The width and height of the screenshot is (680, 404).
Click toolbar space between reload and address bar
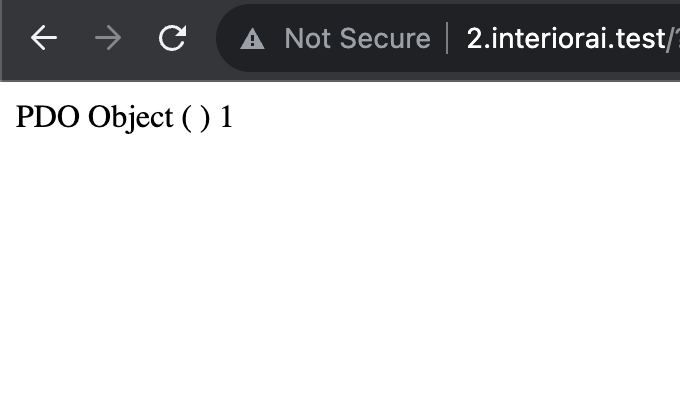click(x=203, y=39)
